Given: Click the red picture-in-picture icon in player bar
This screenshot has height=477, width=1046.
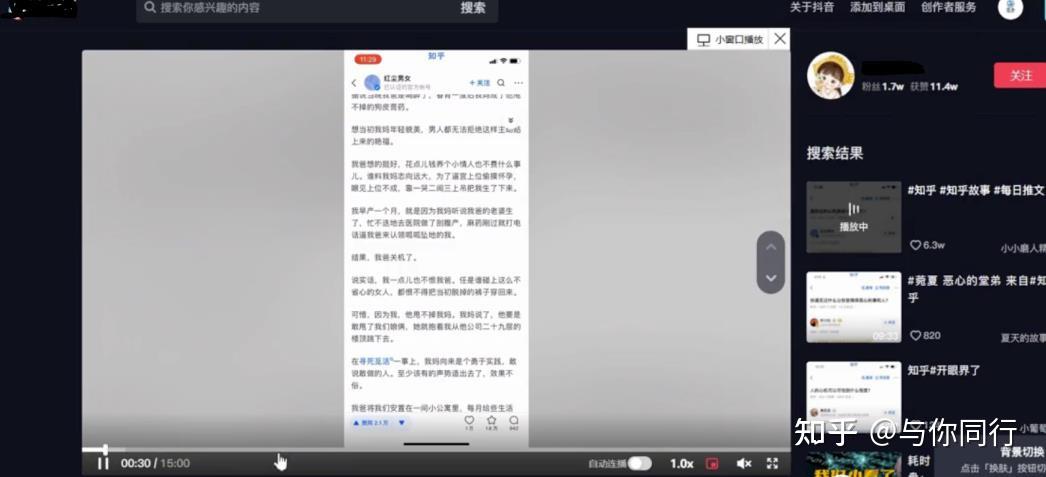Looking at the screenshot, I should tap(713, 463).
